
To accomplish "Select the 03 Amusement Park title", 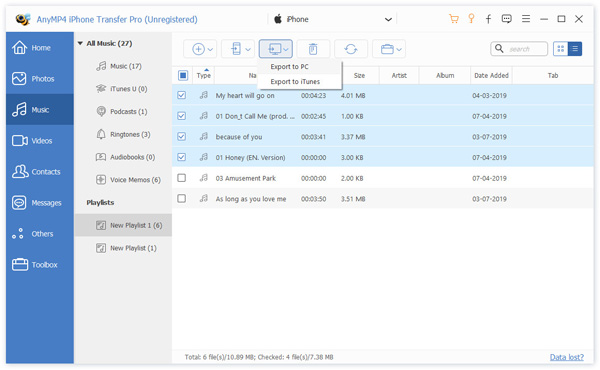I will [x=246, y=178].
